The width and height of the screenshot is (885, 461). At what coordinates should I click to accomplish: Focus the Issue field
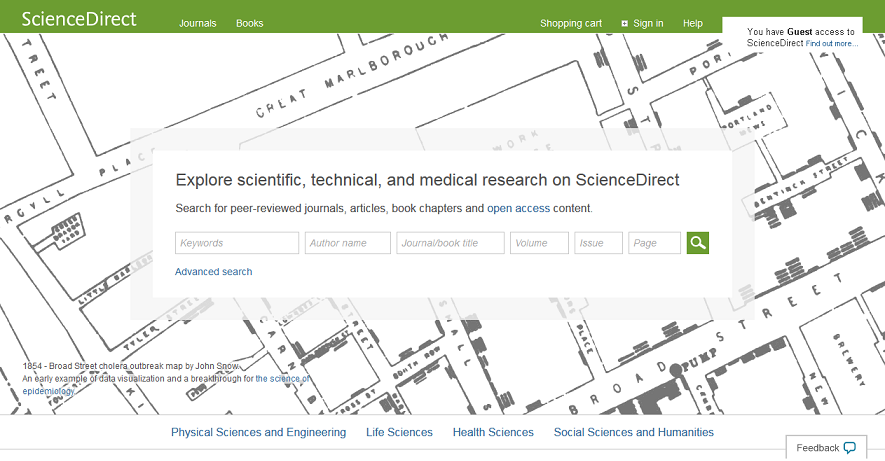point(598,243)
